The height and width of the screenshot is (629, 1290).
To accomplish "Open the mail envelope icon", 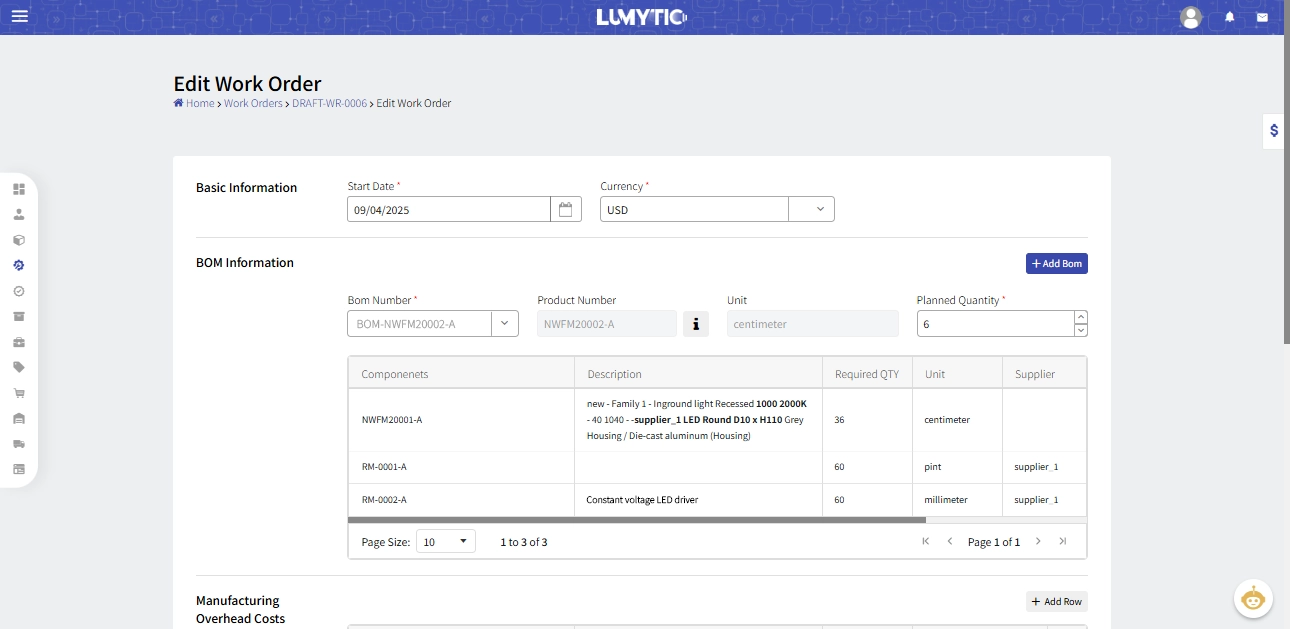I will tap(1262, 17).
